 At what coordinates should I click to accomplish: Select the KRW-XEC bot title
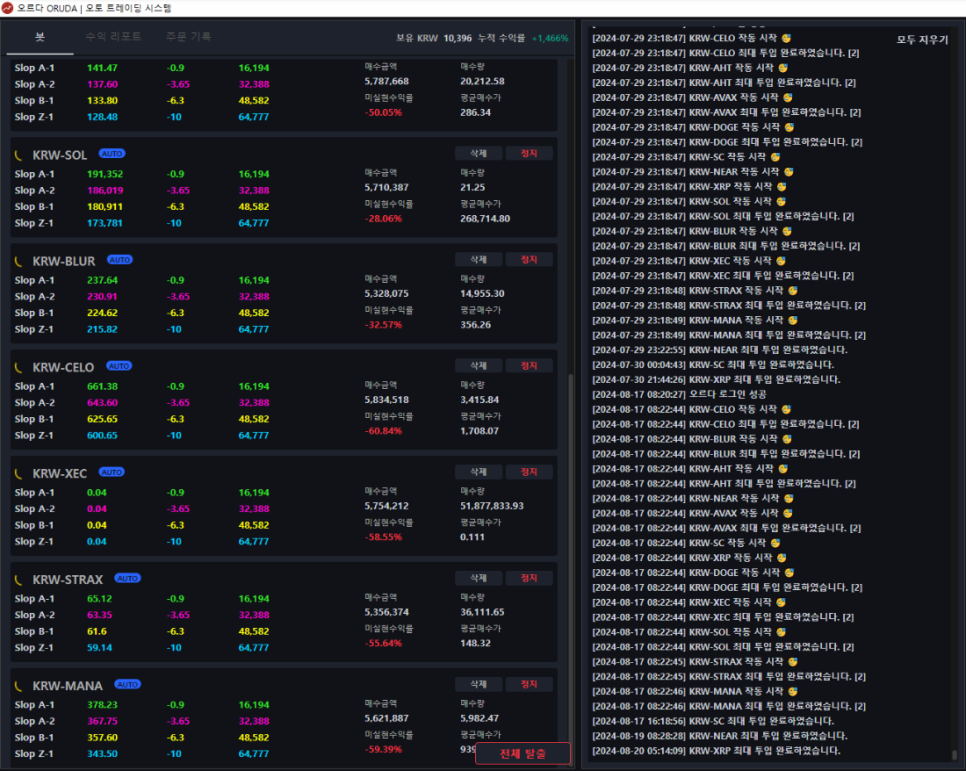[59, 473]
